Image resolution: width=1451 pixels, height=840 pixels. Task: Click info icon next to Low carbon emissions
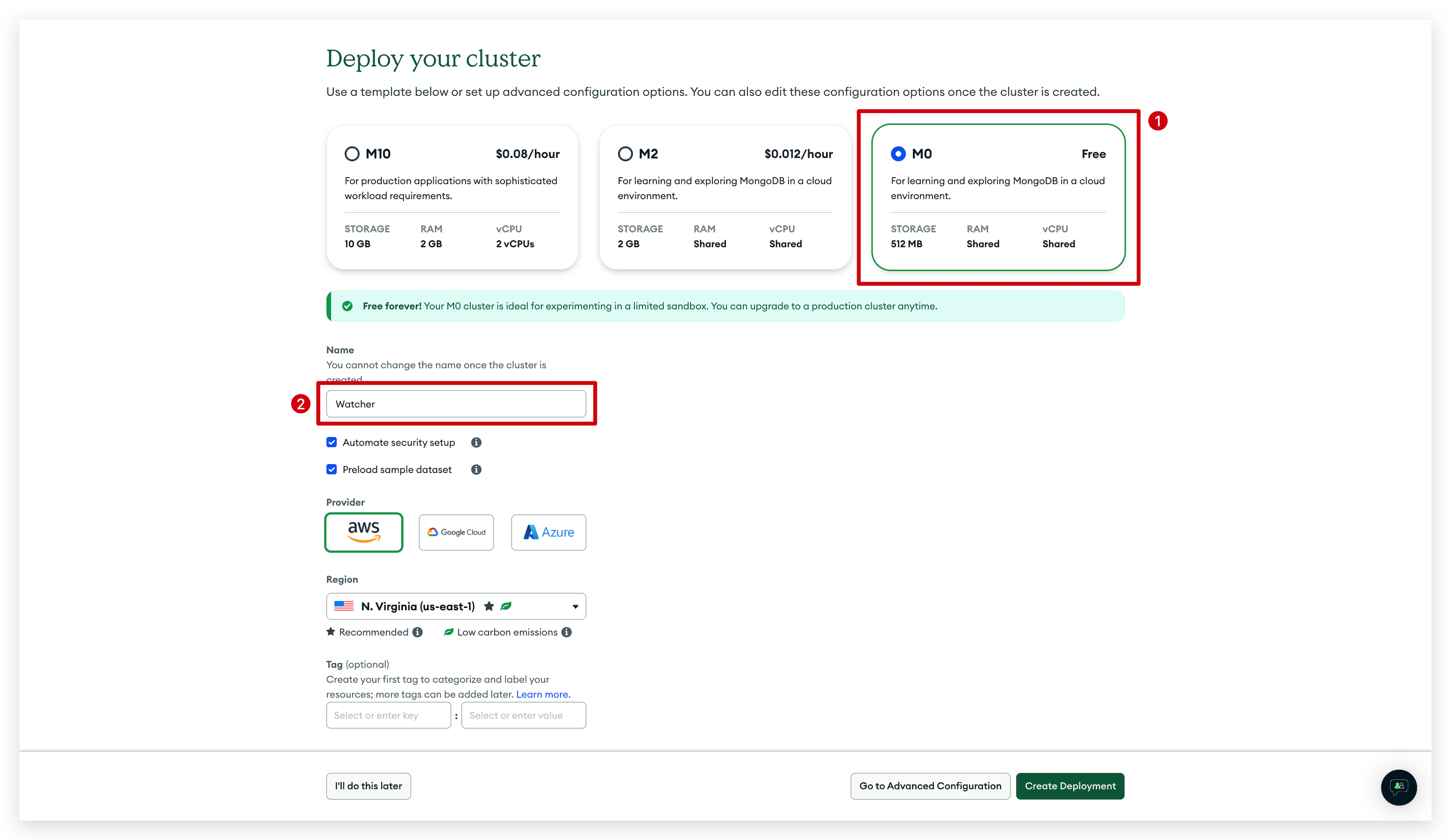tap(567, 632)
